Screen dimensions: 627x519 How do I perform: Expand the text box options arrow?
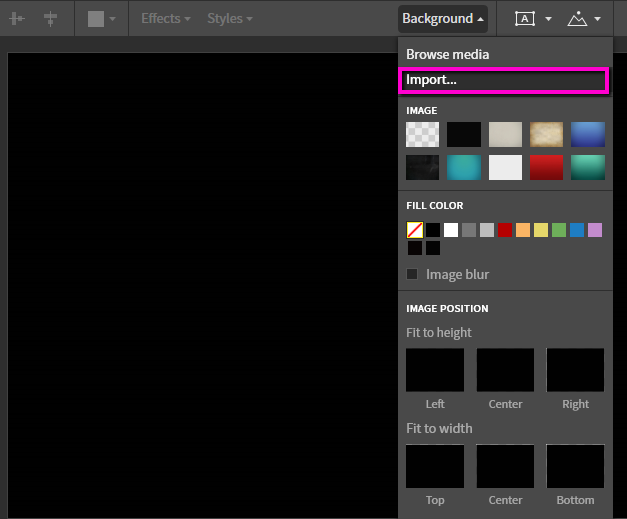coord(549,19)
